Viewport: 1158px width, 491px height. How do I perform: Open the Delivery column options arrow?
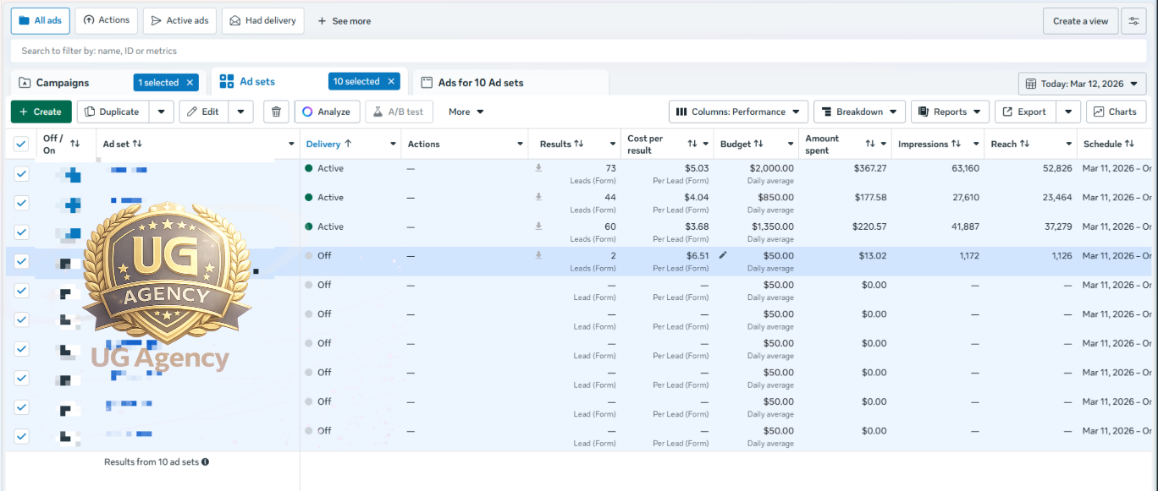coord(392,144)
